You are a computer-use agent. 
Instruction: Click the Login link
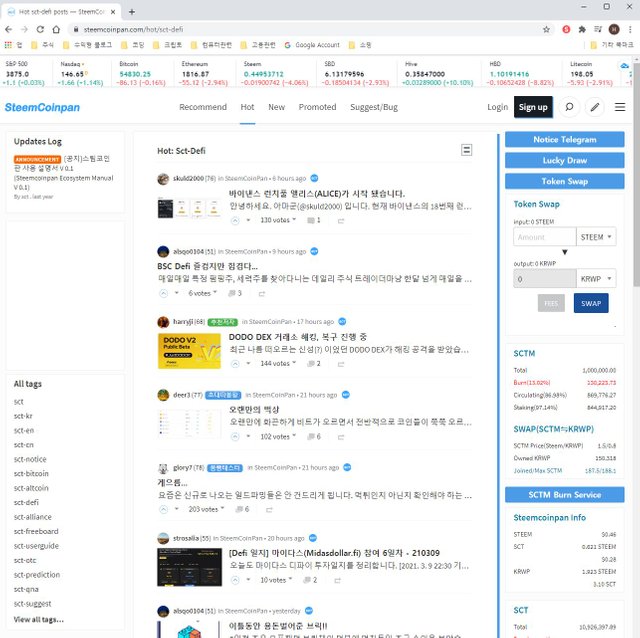[497, 107]
